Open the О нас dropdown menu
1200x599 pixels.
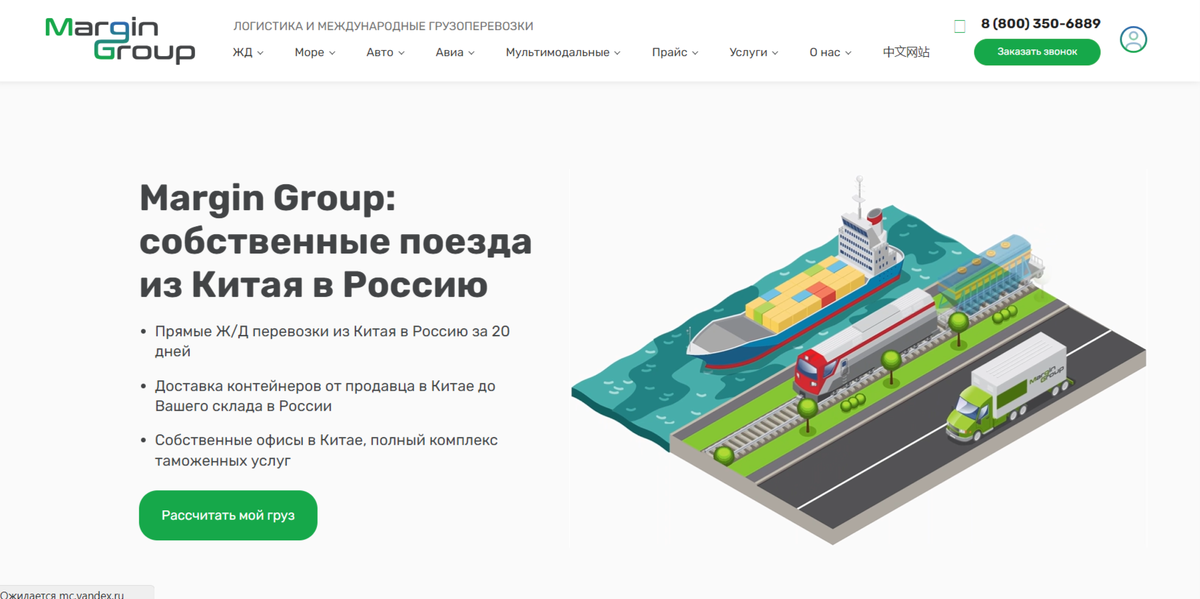(830, 52)
